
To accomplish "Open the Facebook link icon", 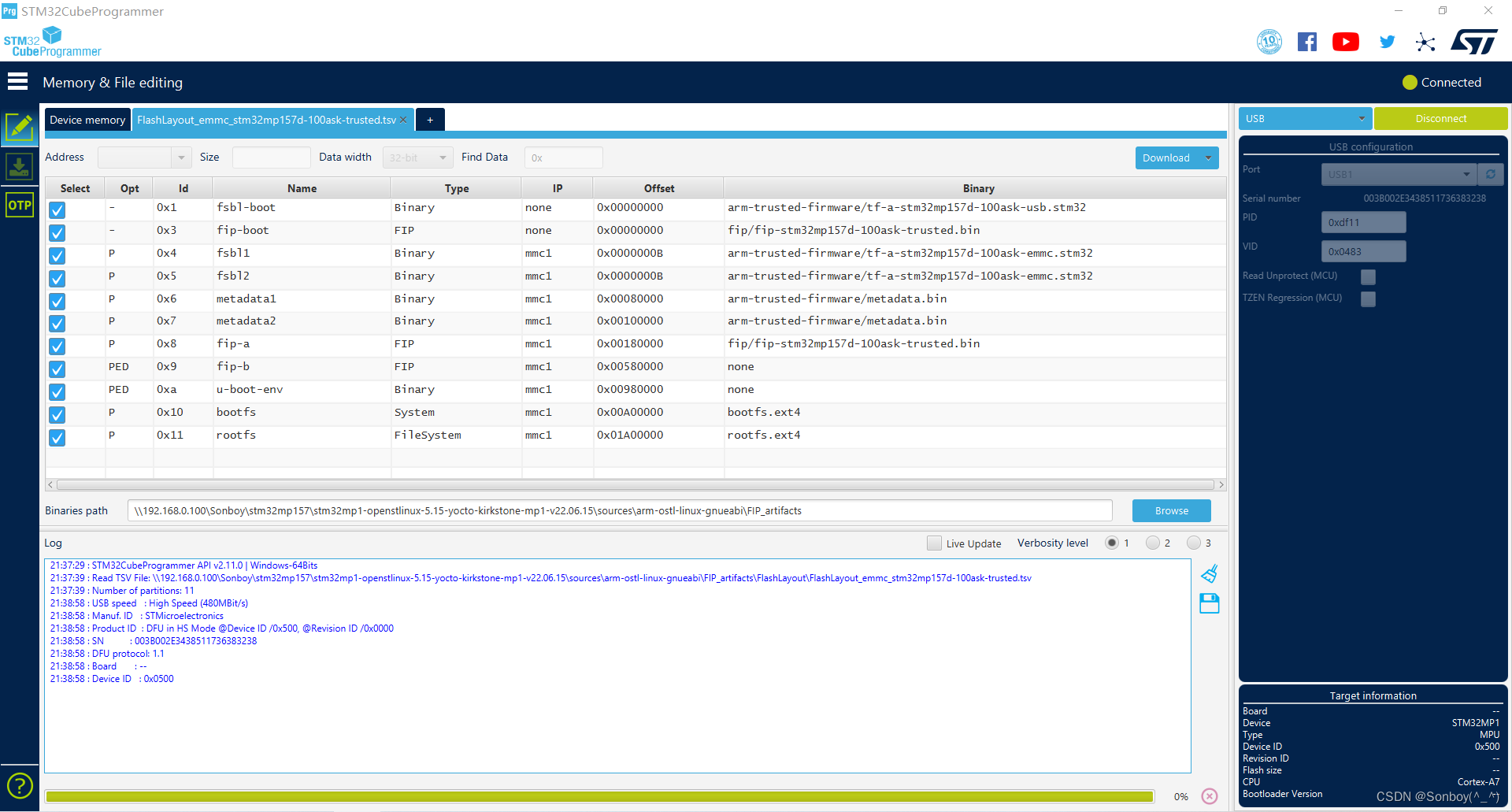I will pos(1307,42).
